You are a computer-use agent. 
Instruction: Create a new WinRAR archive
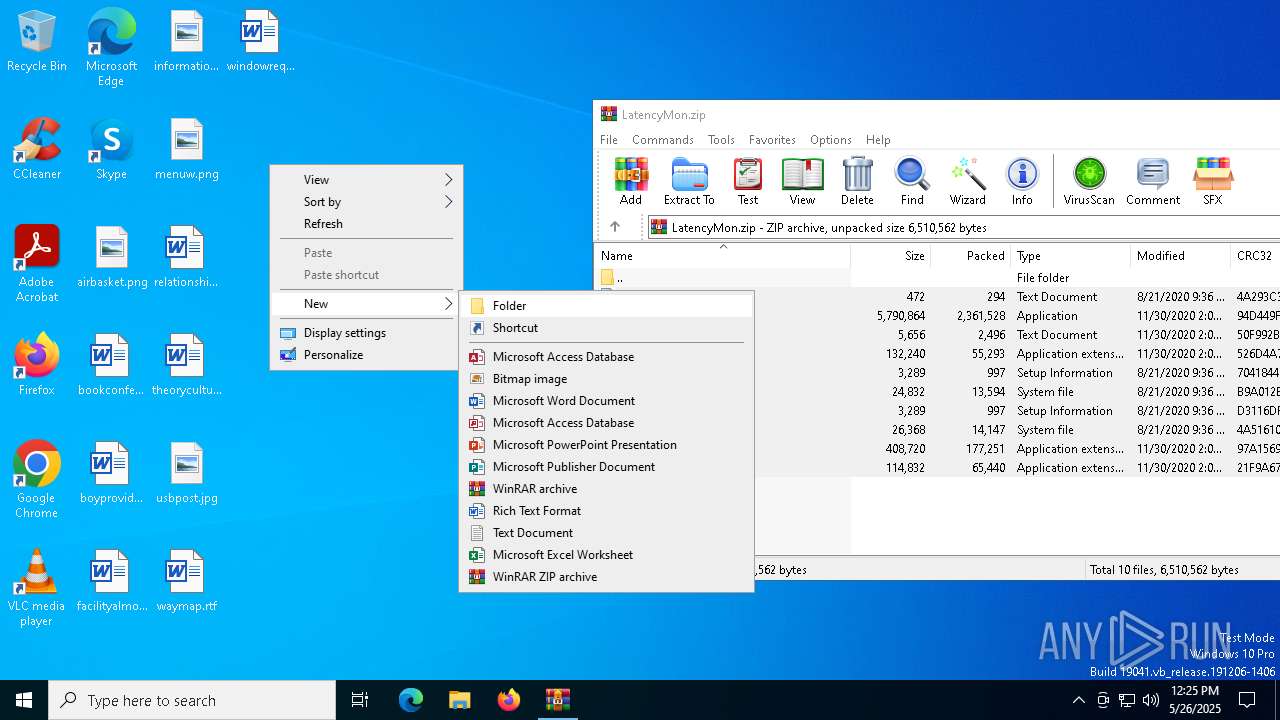(x=606, y=489)
